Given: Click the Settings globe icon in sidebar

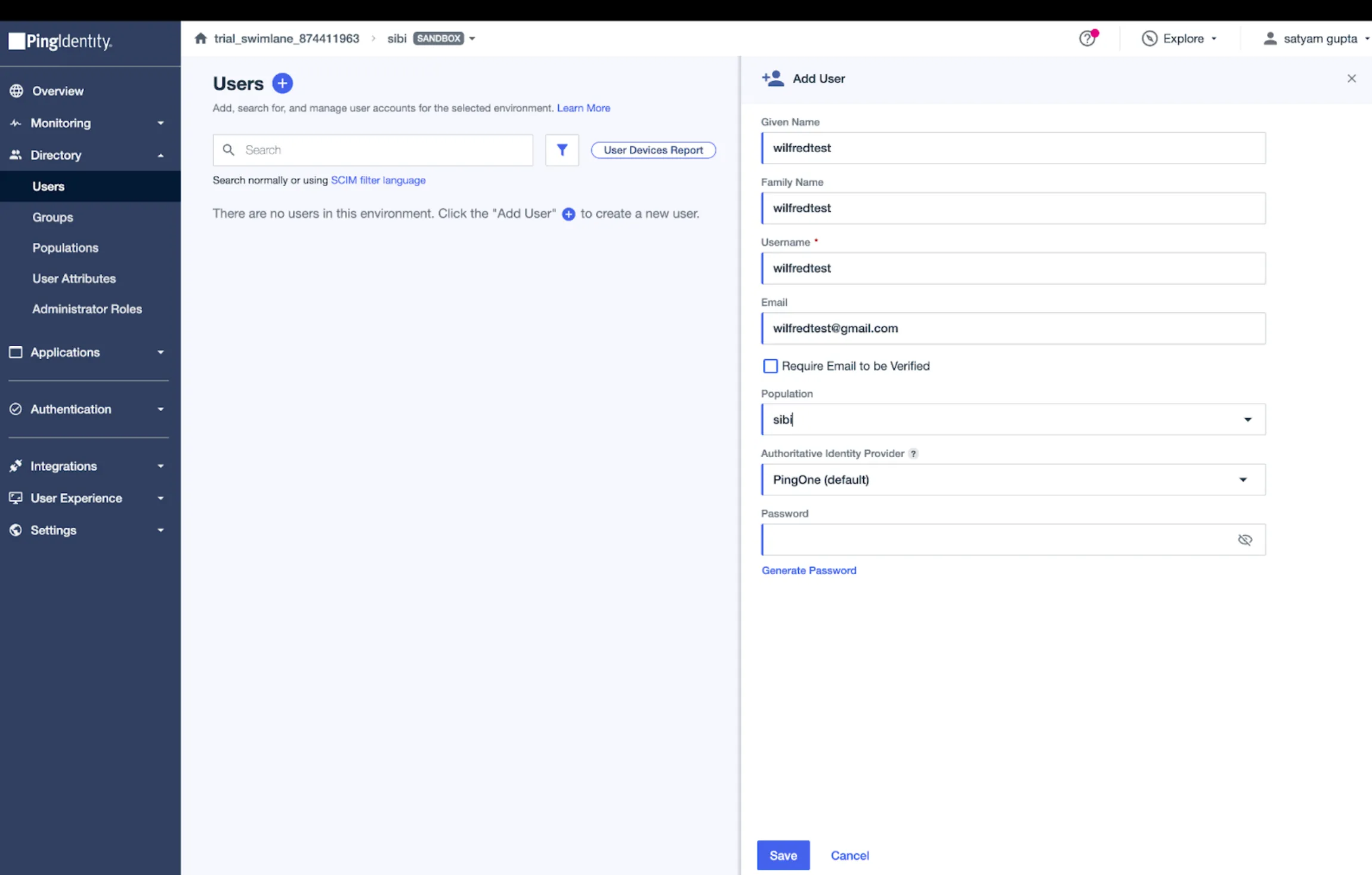Looking at the screenshot, I should tap(16, 530).
